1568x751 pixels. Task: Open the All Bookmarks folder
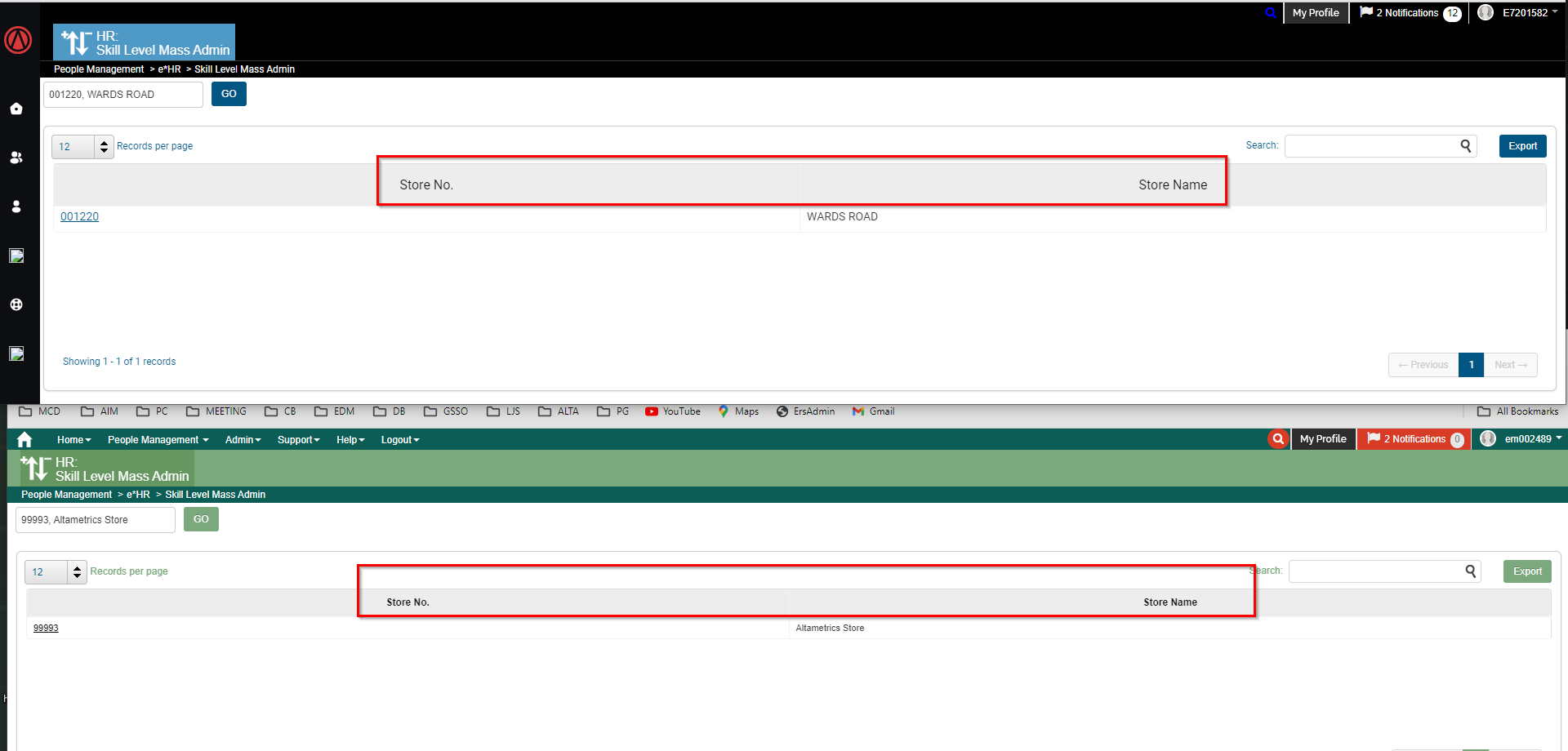click(x=1518, y=411)
